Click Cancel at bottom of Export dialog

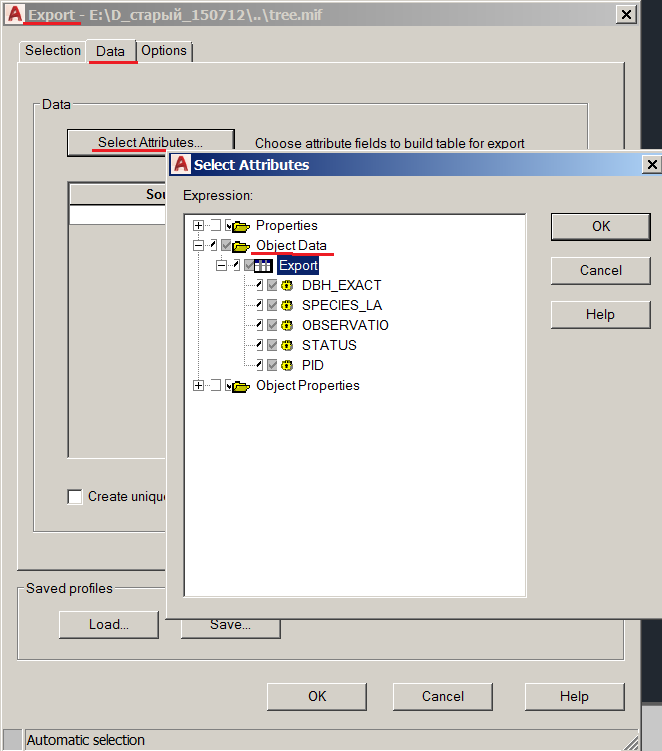point(443,696)
